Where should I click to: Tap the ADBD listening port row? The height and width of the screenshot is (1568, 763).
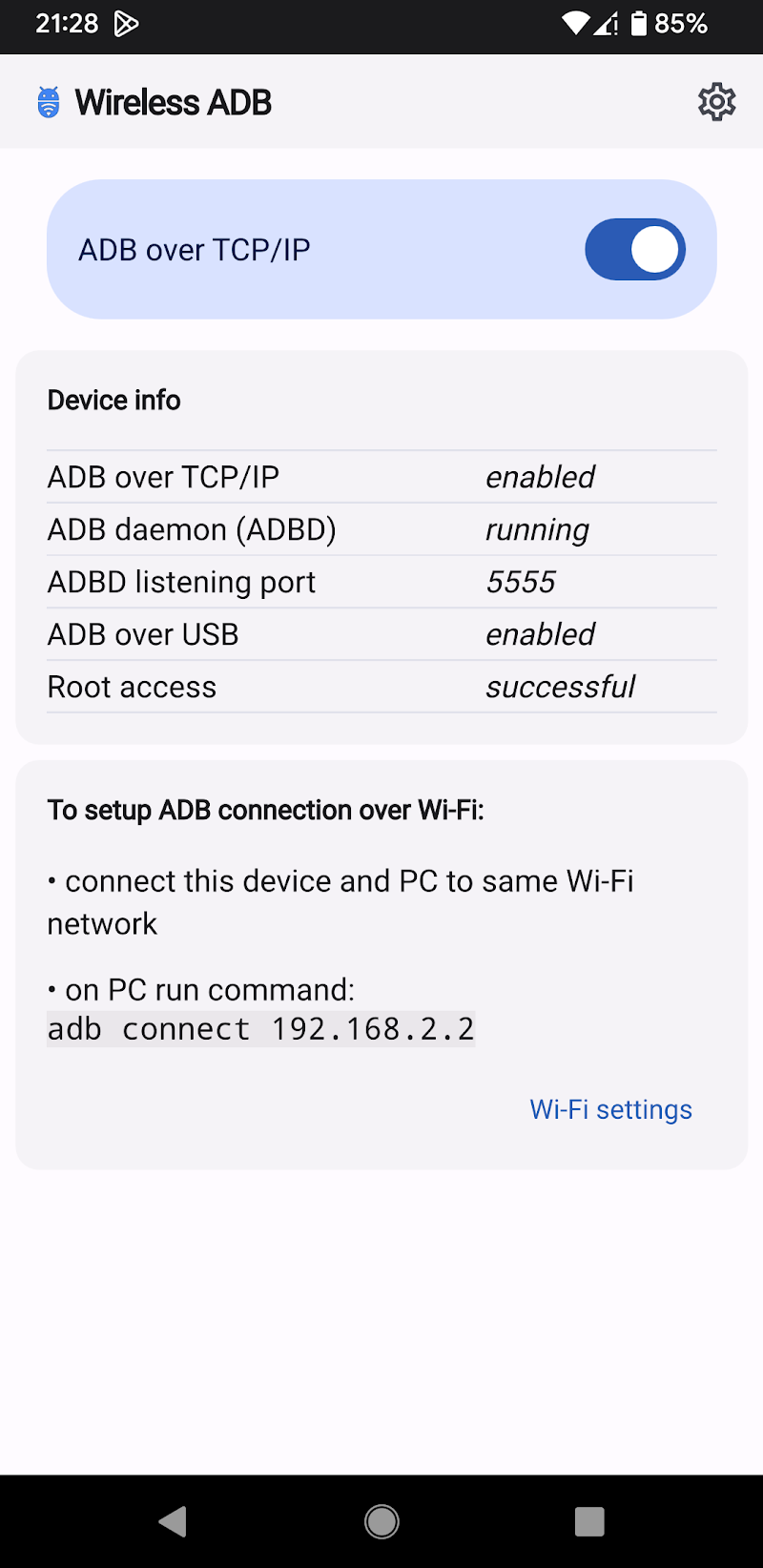(x=381, y=582)
